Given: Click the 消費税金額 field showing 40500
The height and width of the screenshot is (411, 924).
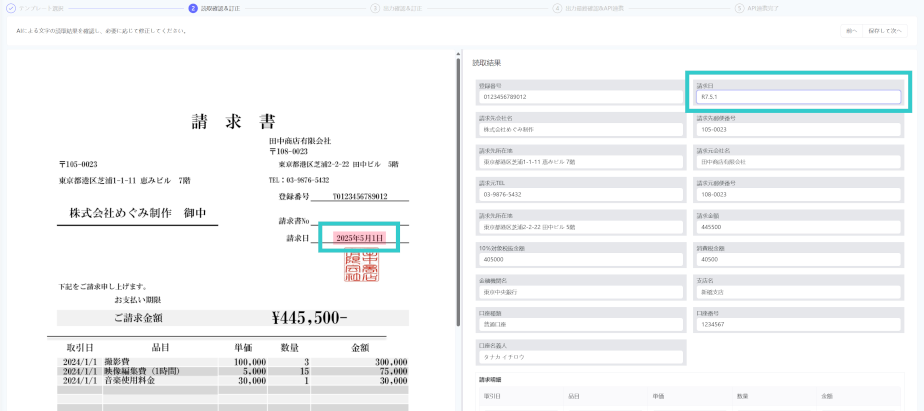Looking at the screenshot, I should point(798,258).
